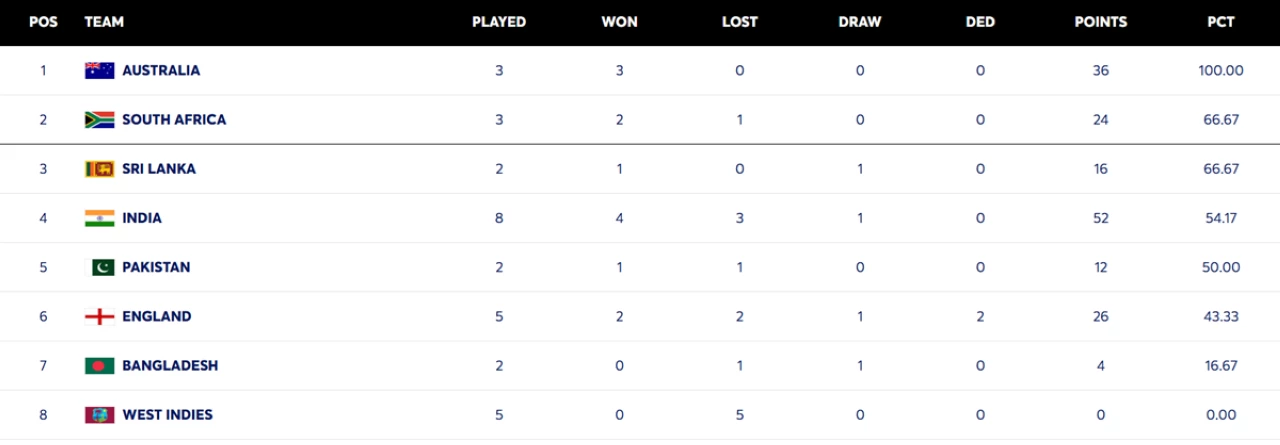The image size is (1280, 445).
Task: Click the Australia flag icon
Action: [x=99, y=70]
